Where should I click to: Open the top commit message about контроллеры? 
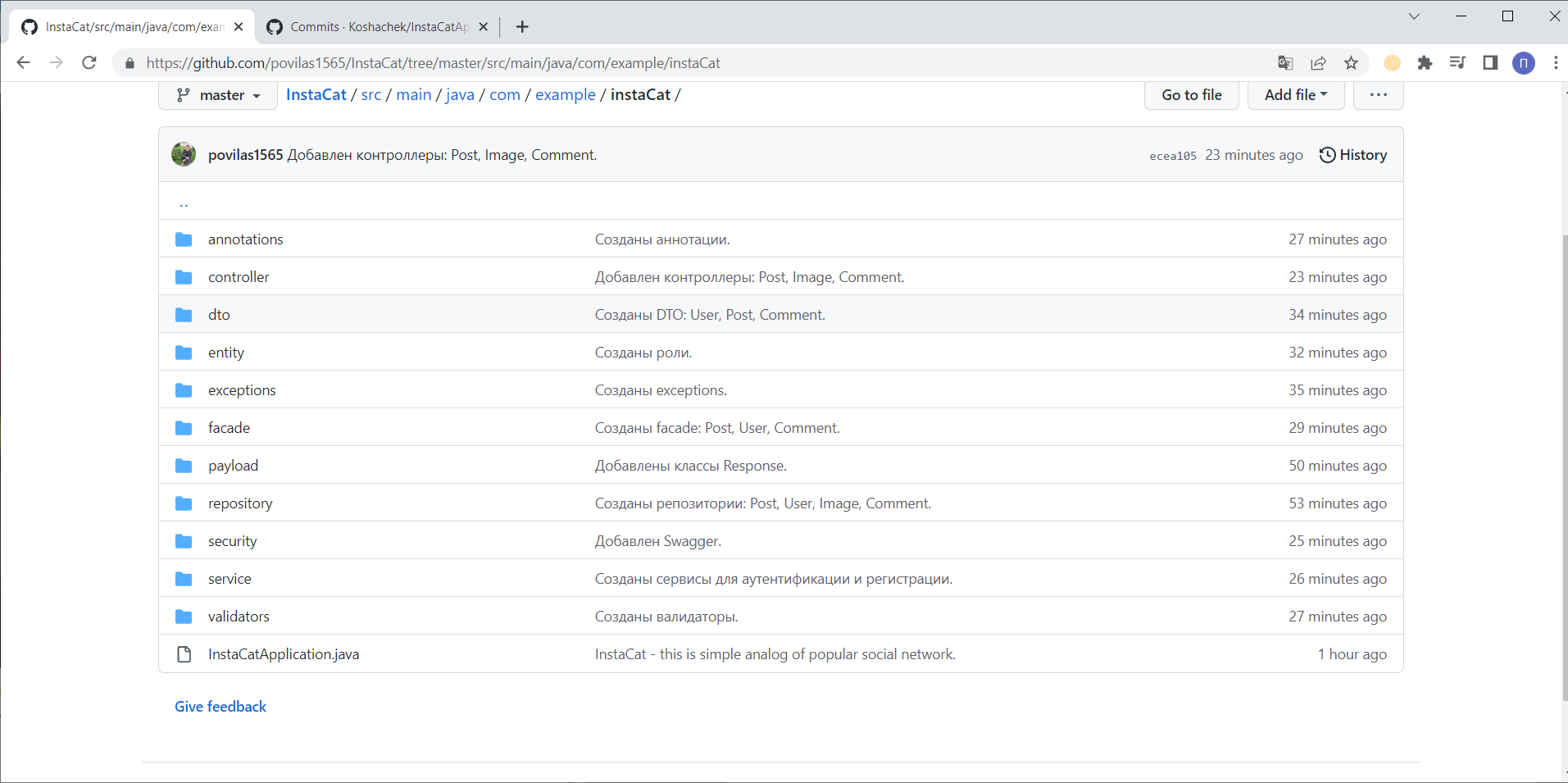[x=442, y=155]
